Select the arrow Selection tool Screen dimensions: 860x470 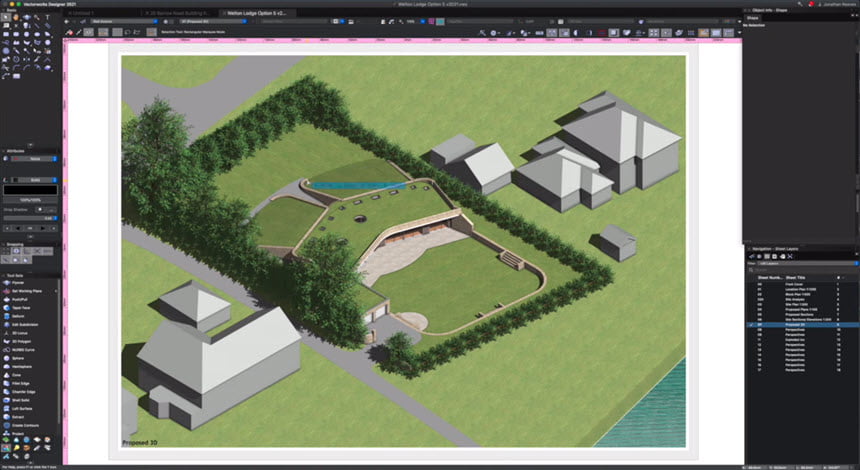coord(6,17)
